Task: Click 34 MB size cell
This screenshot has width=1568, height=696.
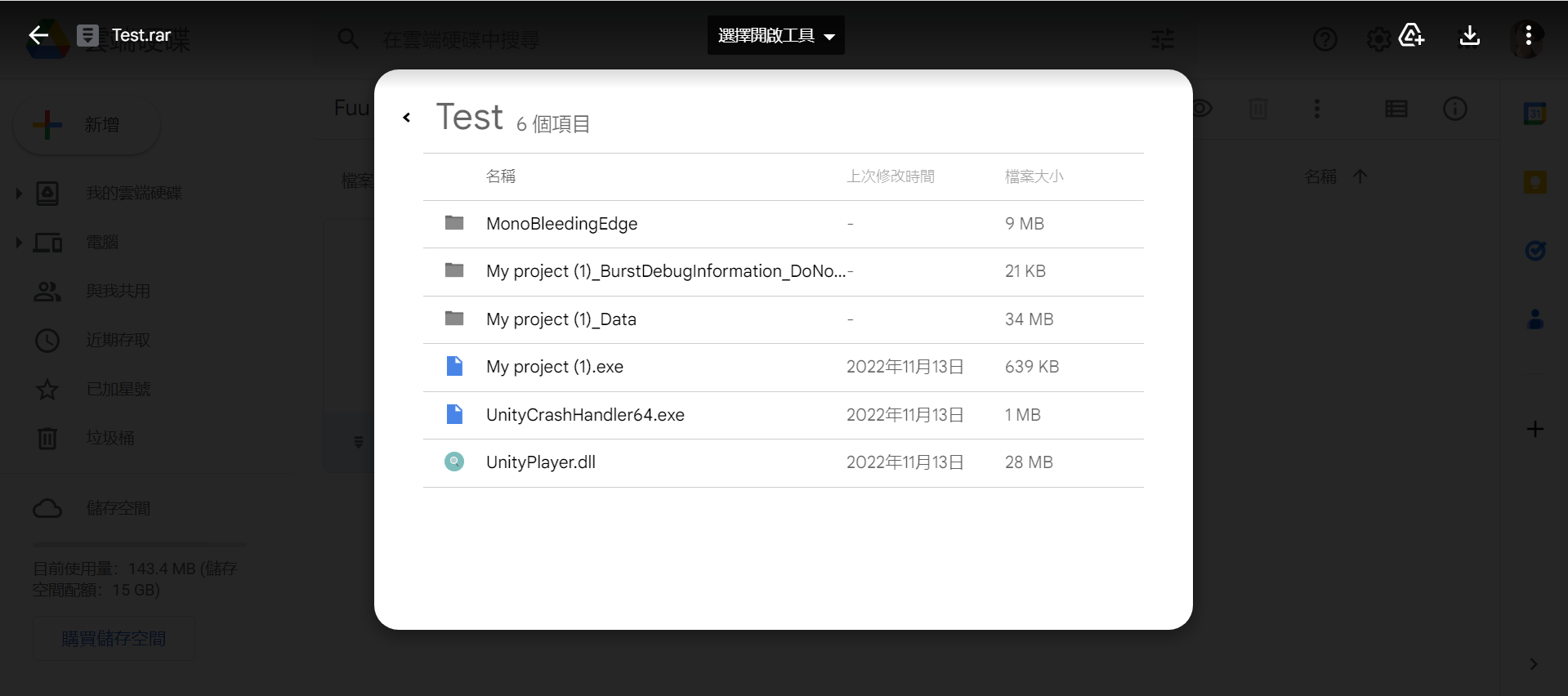Action: pyautogui.click(x=1029, y=319)
